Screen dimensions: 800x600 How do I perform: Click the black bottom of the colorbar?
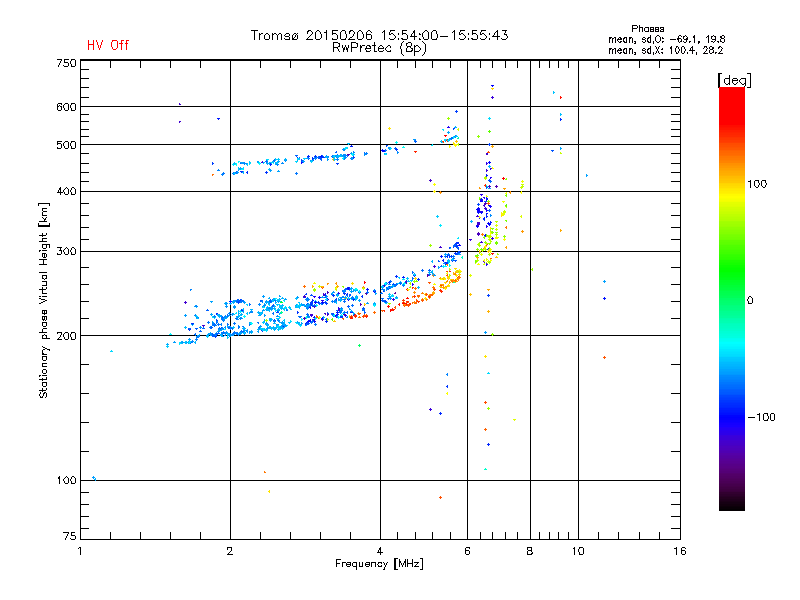coord(732,503)
